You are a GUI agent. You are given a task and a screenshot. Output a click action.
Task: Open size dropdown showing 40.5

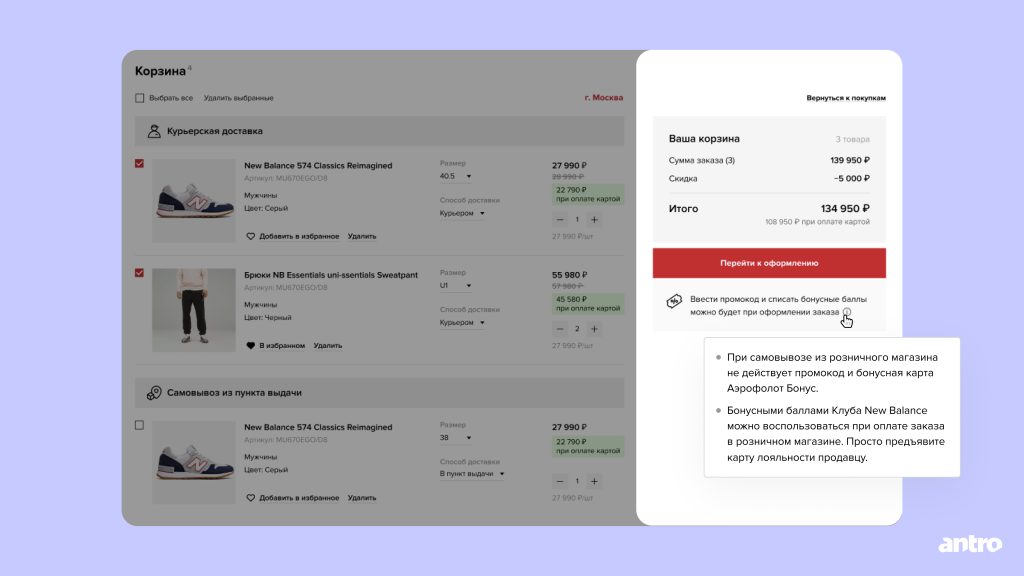(x=456, y=176)
